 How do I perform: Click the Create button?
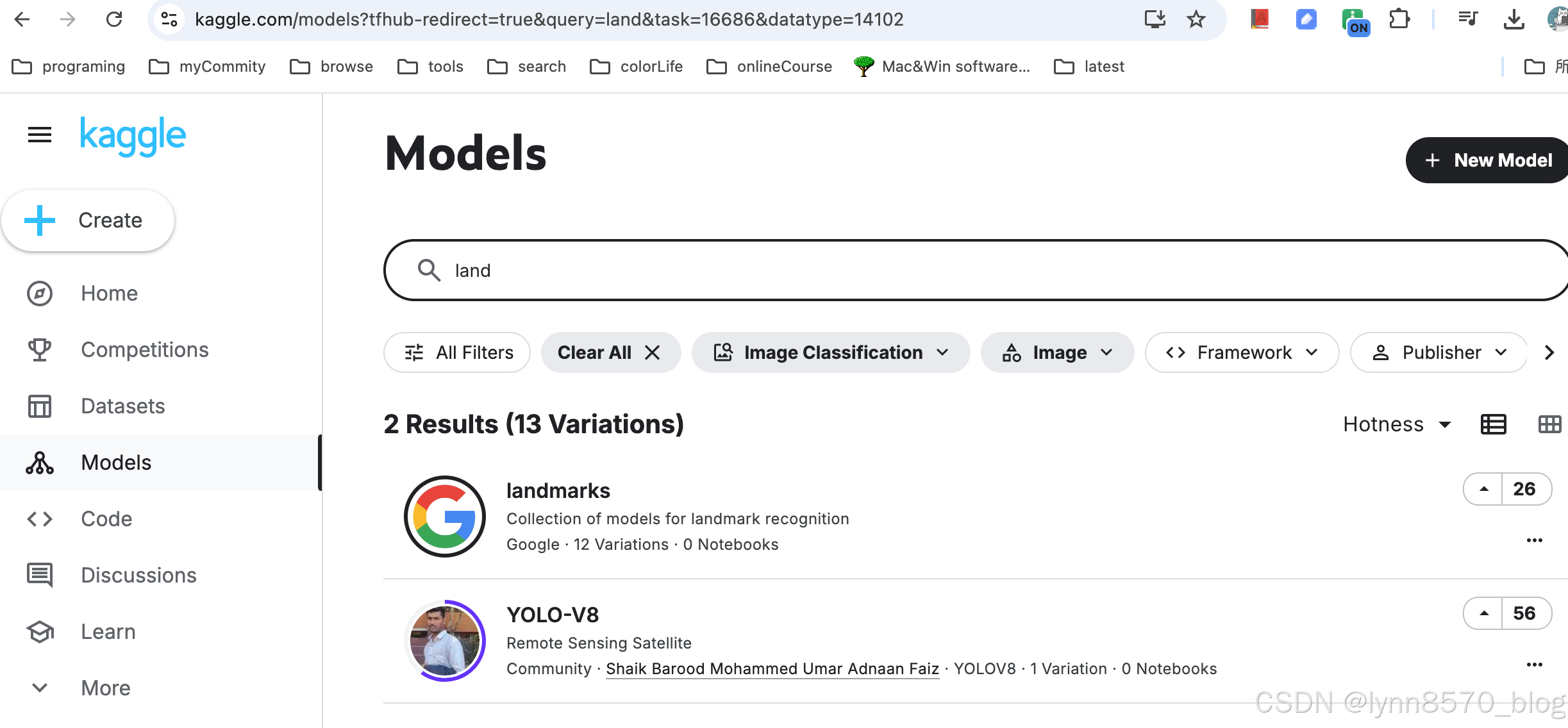pos(88,220)
